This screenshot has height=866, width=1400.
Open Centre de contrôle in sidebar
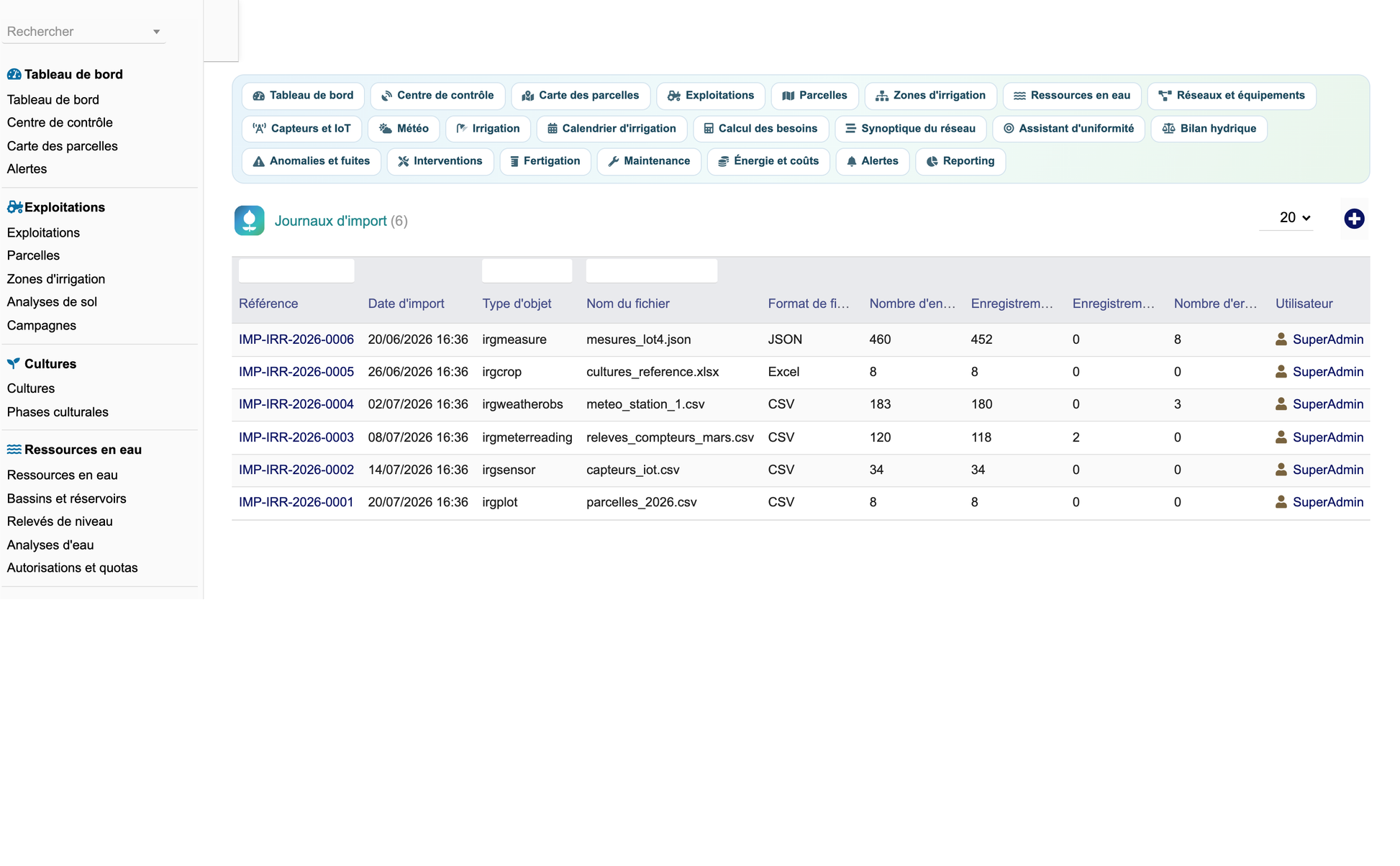[x=60, y=122]
